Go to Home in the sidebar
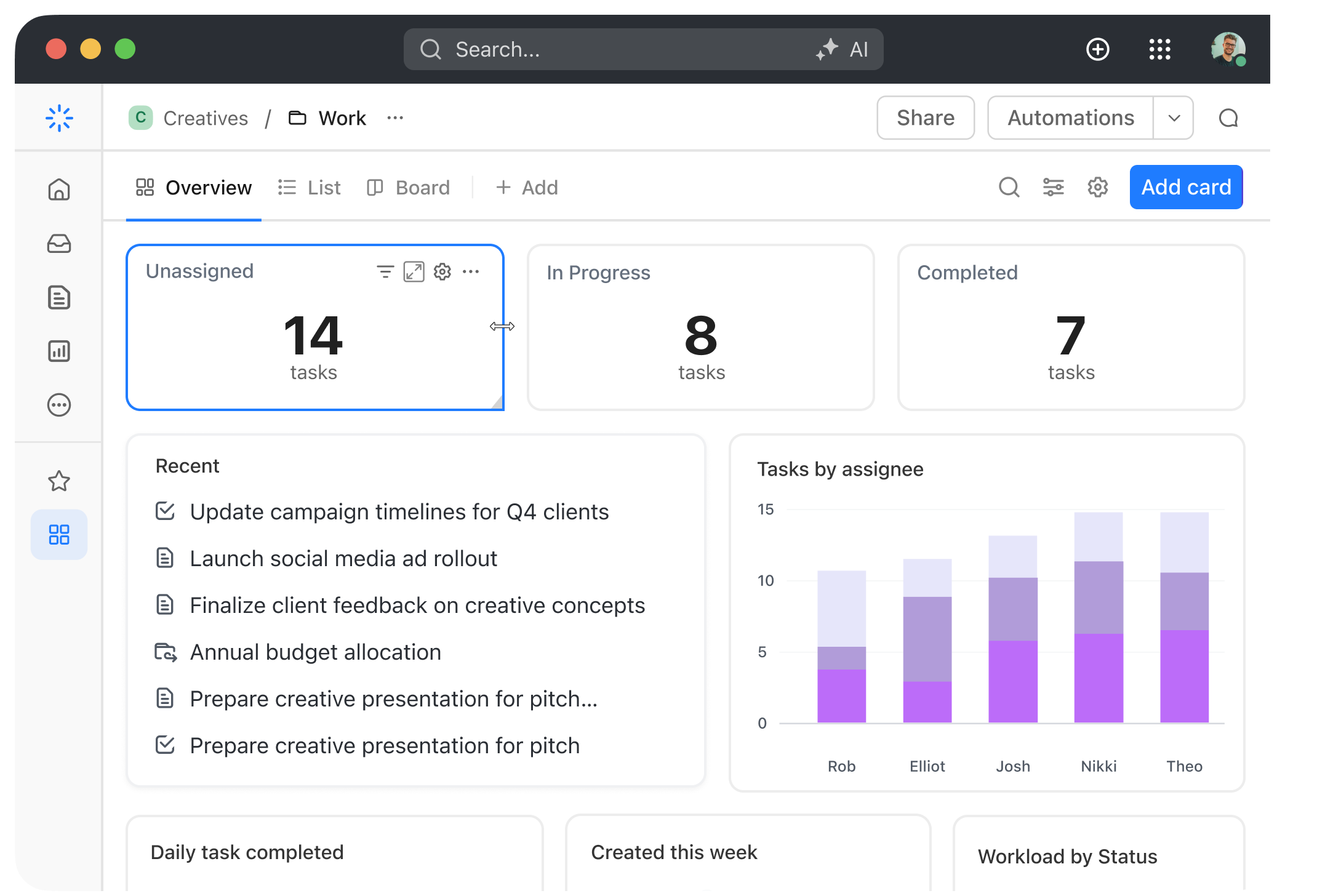Viewport: 1317px width, 896px height. (x=59, y=189)
